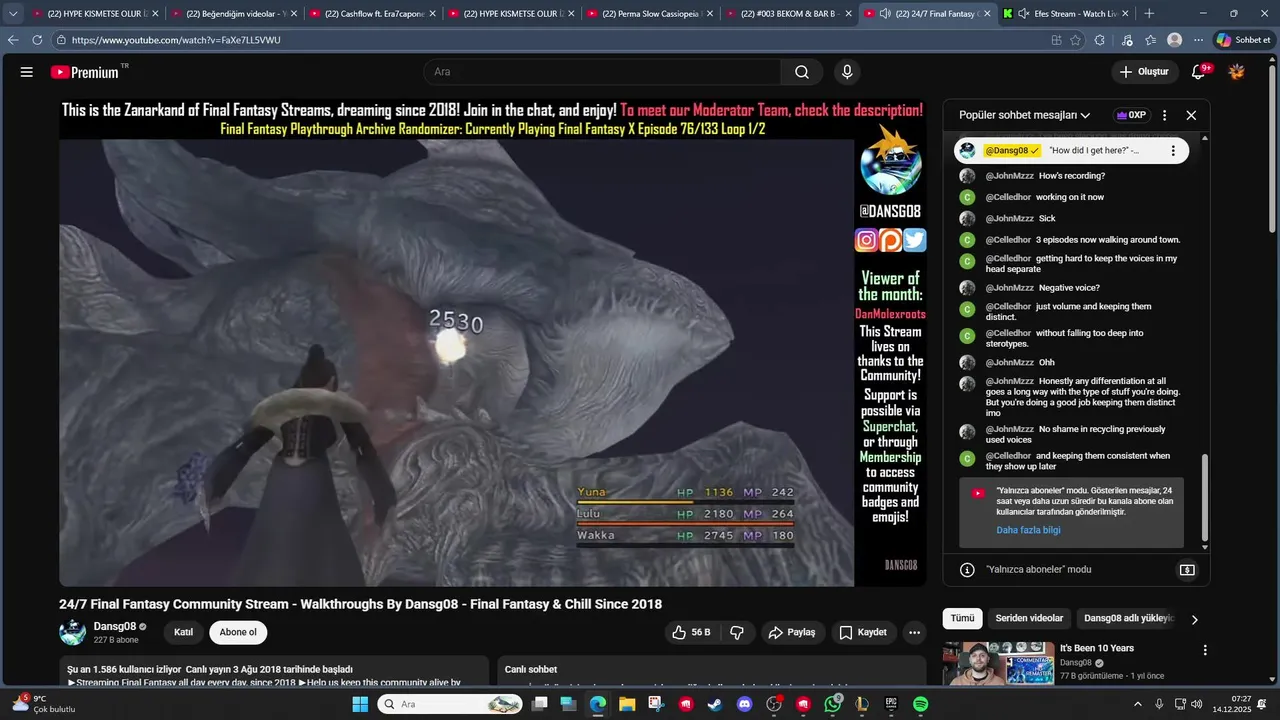1280x720 pixels.
Task: Share the video via Paylaş
Action: click(791, 632)
